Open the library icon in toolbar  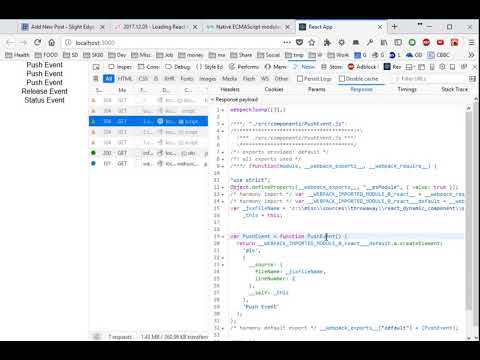click(384, 42)
